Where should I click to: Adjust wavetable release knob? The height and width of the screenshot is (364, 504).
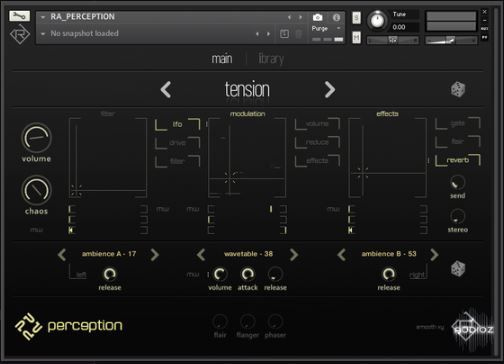point(275,274)
